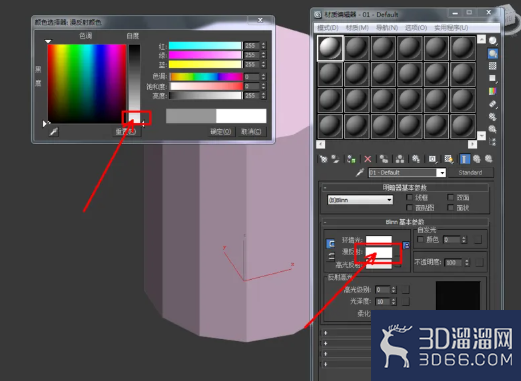Open the 模式(D) menu
The height and width of the screenshot is (381, 521).
click(328, 28)
